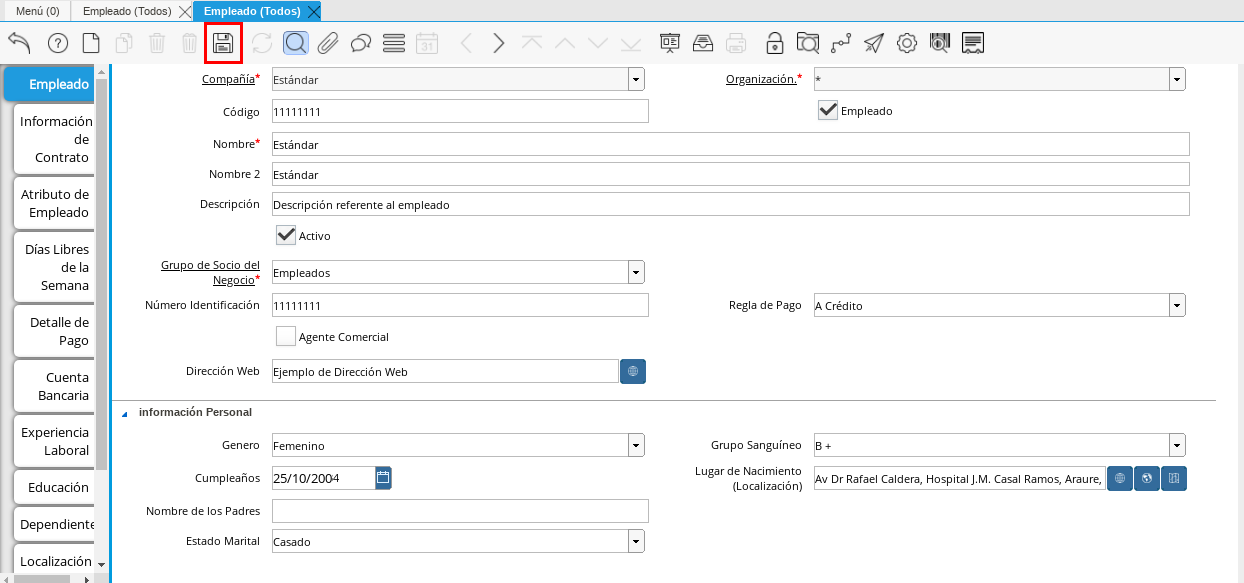Click the last toolbar icon showing a form with signature
The width and height of the screenshot is (1244, 583).
[x=973, y=43]
